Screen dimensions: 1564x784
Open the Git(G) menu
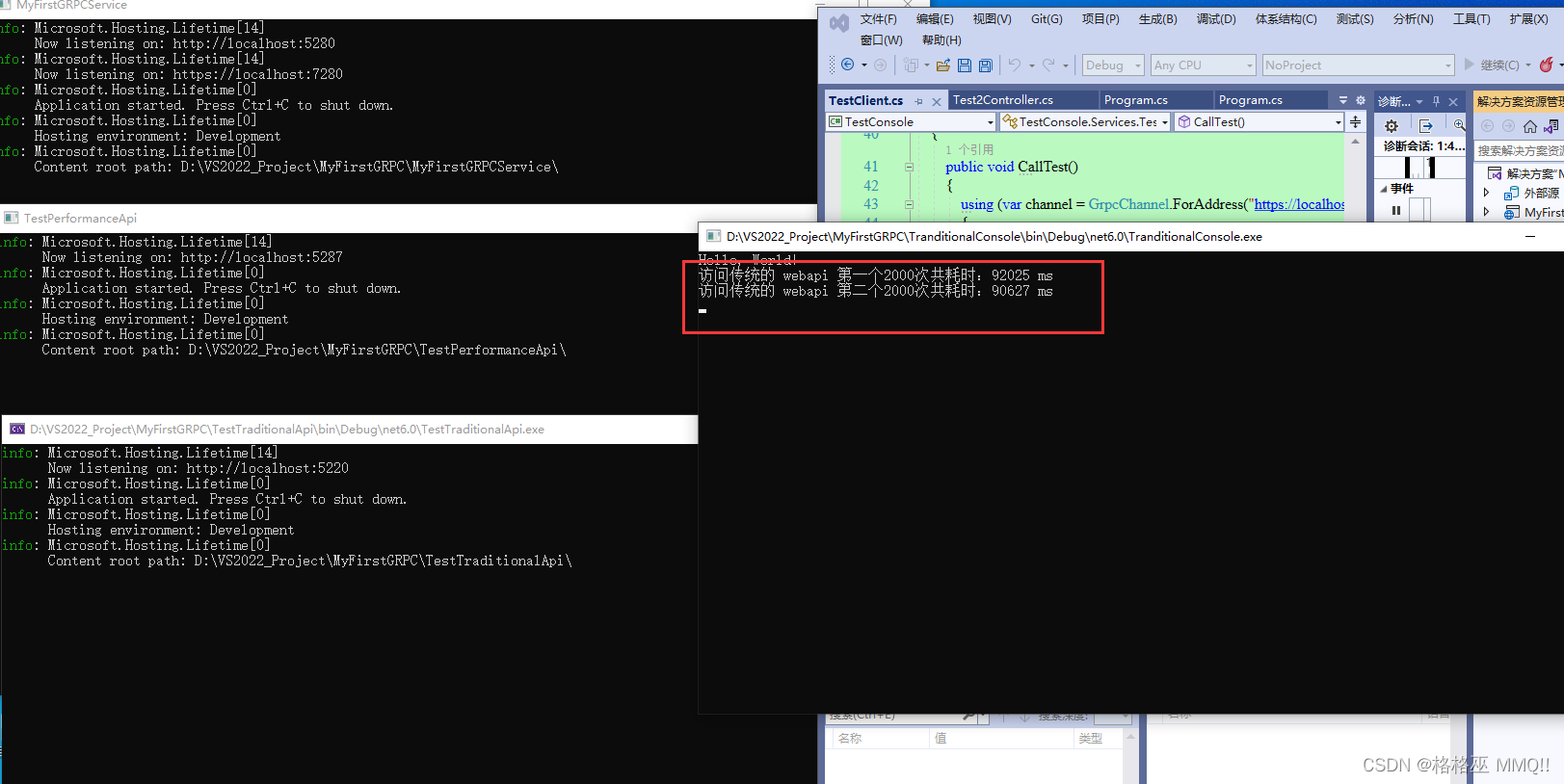pyautogui.click(x=1047, y=19)
